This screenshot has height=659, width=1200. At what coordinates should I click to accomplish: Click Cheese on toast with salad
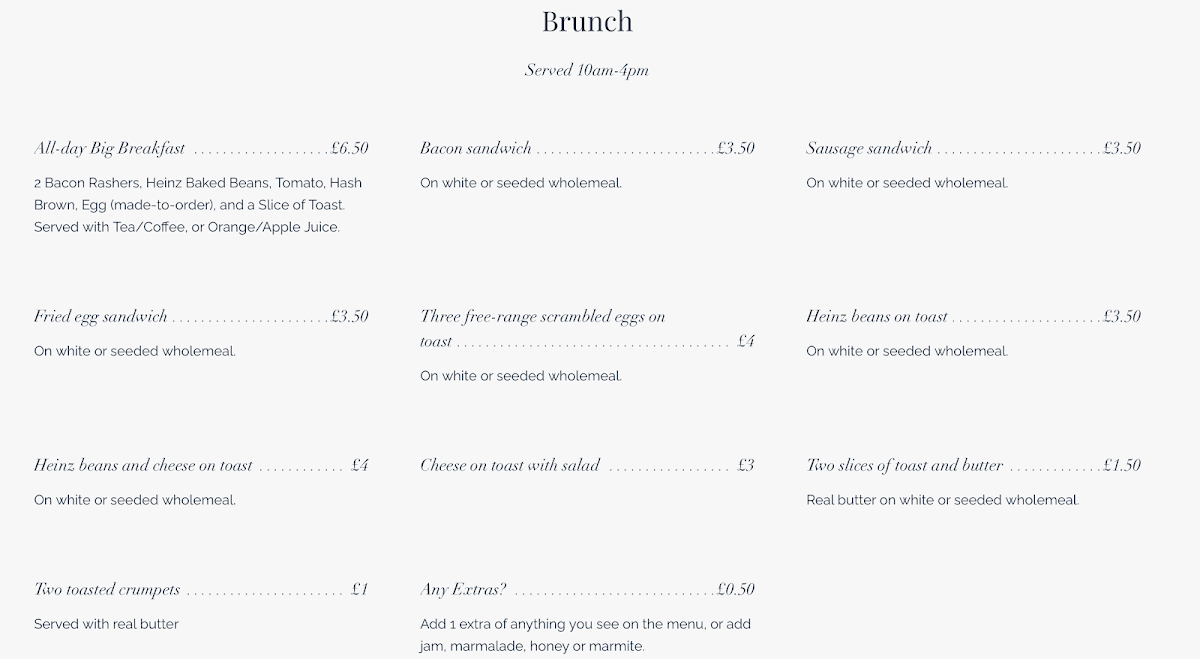(510, 466)
